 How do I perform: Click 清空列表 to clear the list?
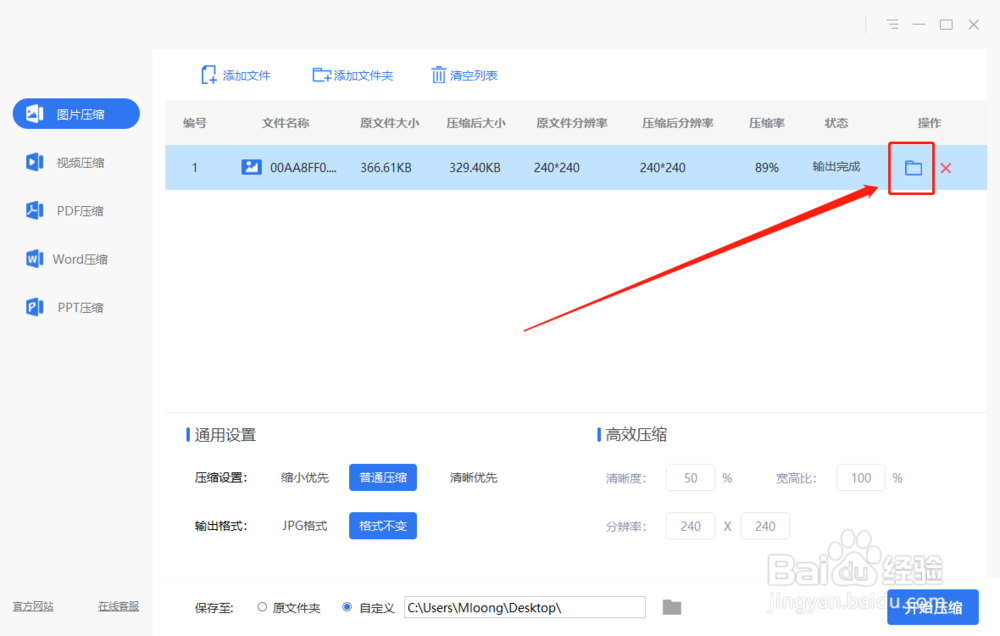pos(463,74)
